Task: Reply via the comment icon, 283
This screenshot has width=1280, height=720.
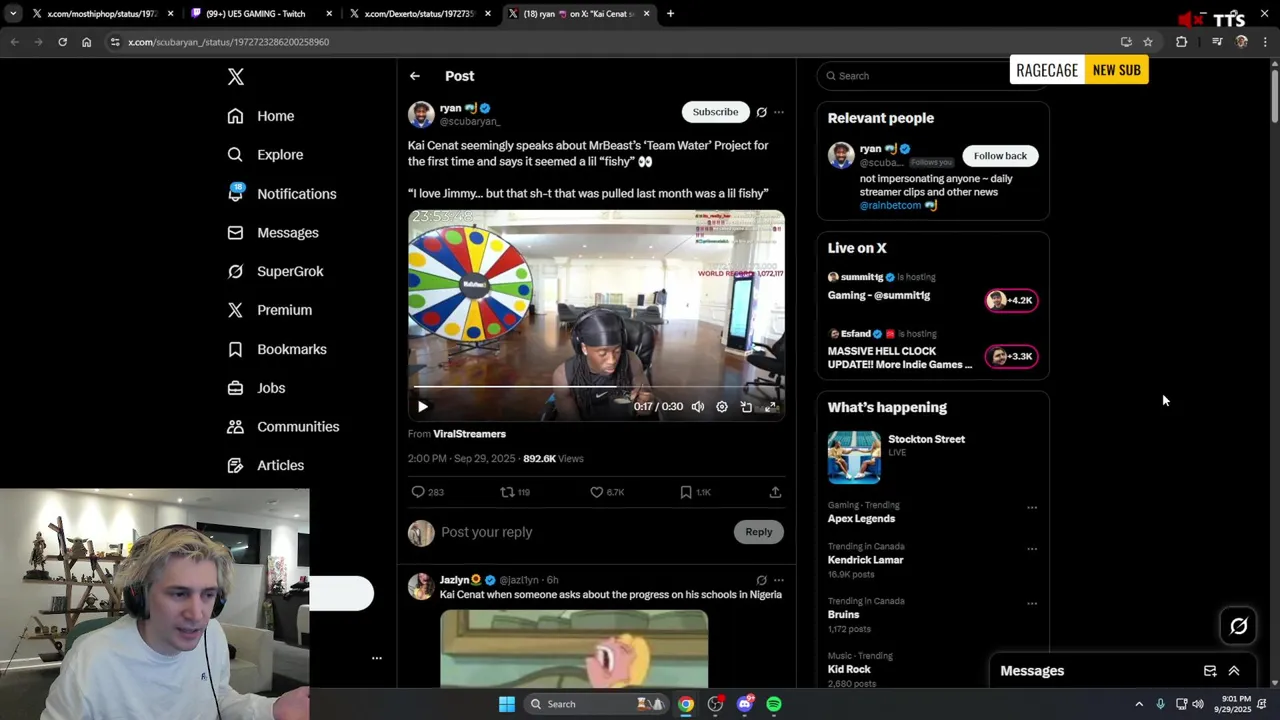Action: 427,492
